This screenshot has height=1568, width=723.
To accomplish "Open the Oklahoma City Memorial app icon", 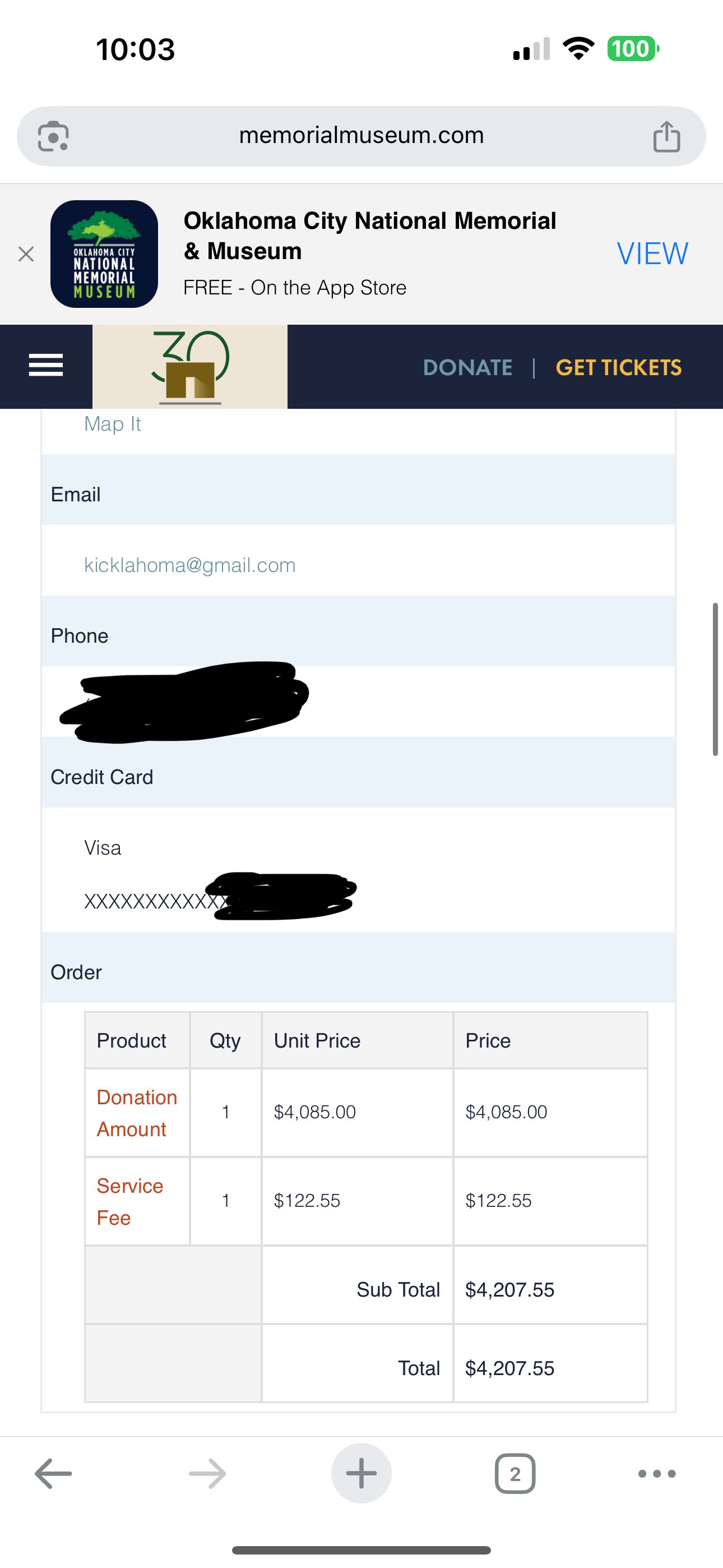I will tap(104, 254).
